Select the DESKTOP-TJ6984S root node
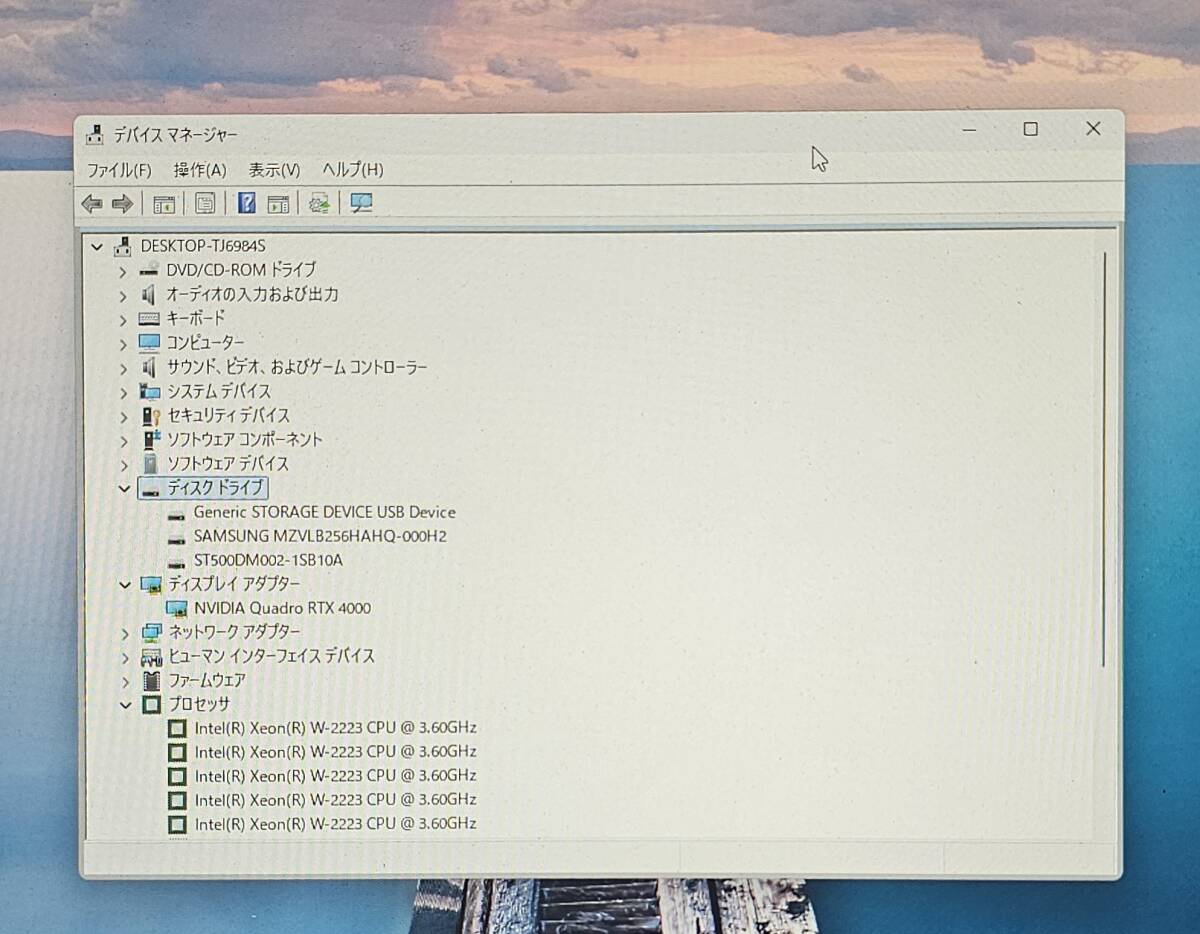1200x934 pixels. pyautogui.click(x=203, y=245)
